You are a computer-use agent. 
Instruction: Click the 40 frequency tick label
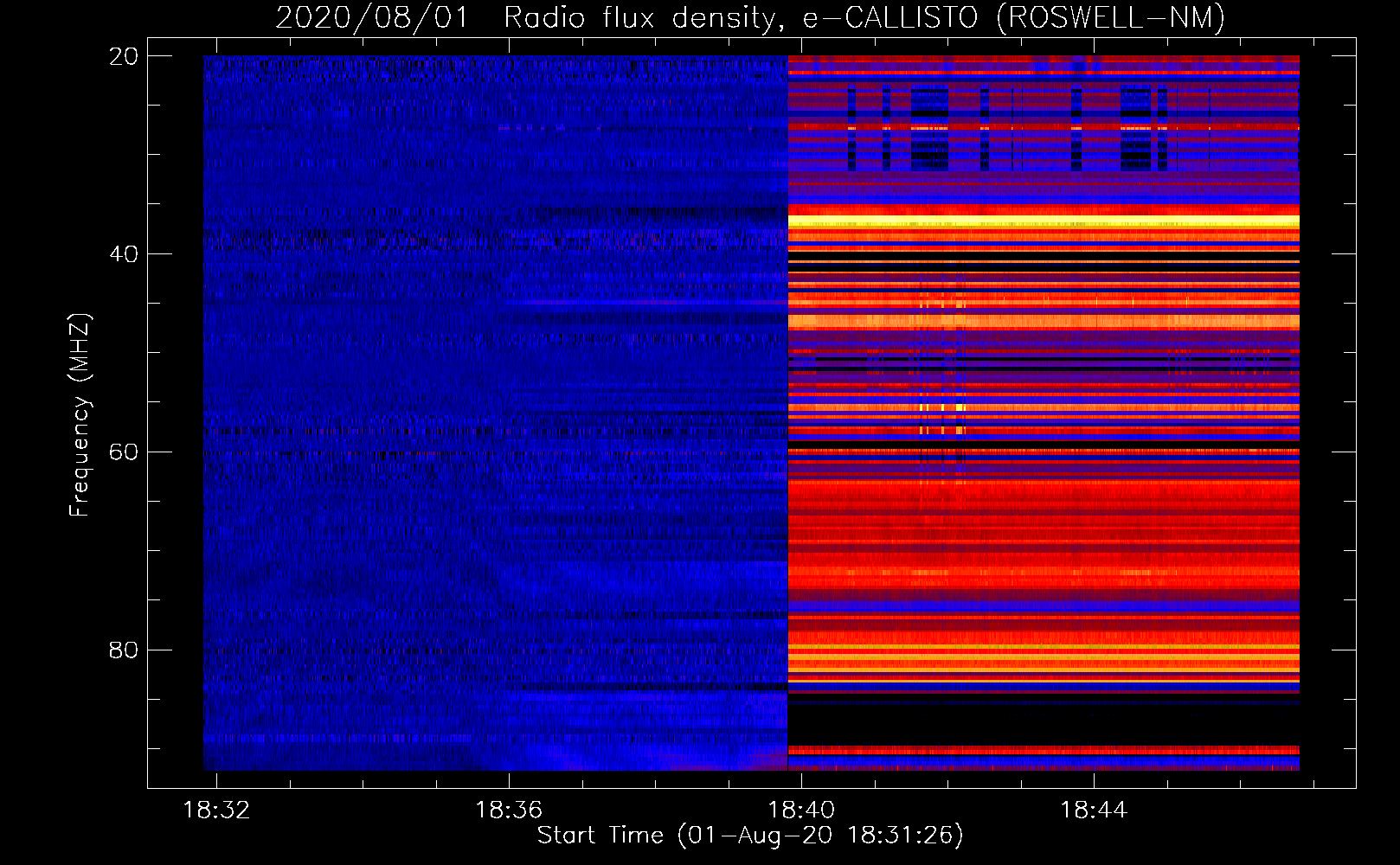point(123,254)
